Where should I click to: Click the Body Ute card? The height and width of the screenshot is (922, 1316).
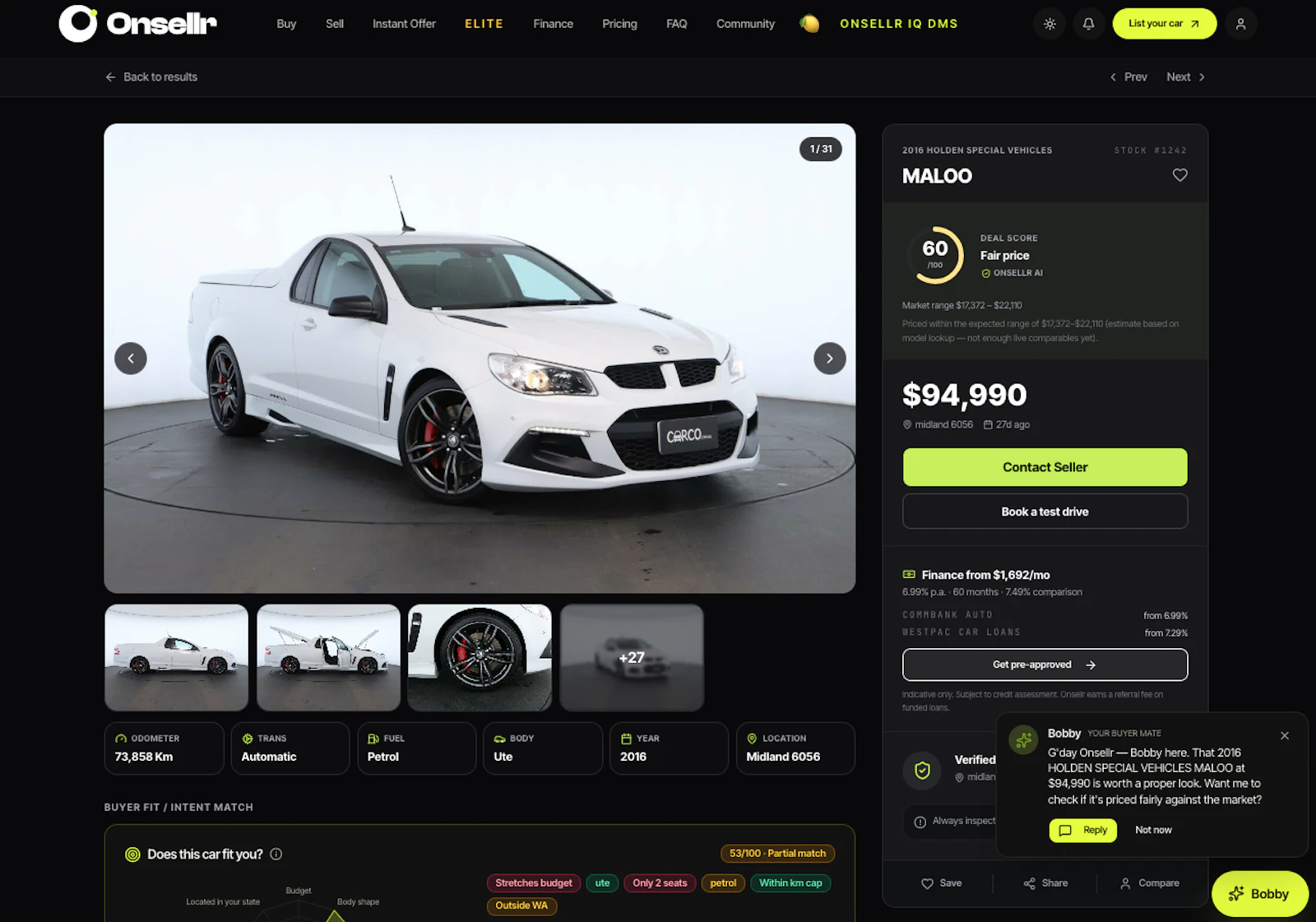(x=543, y=748)
